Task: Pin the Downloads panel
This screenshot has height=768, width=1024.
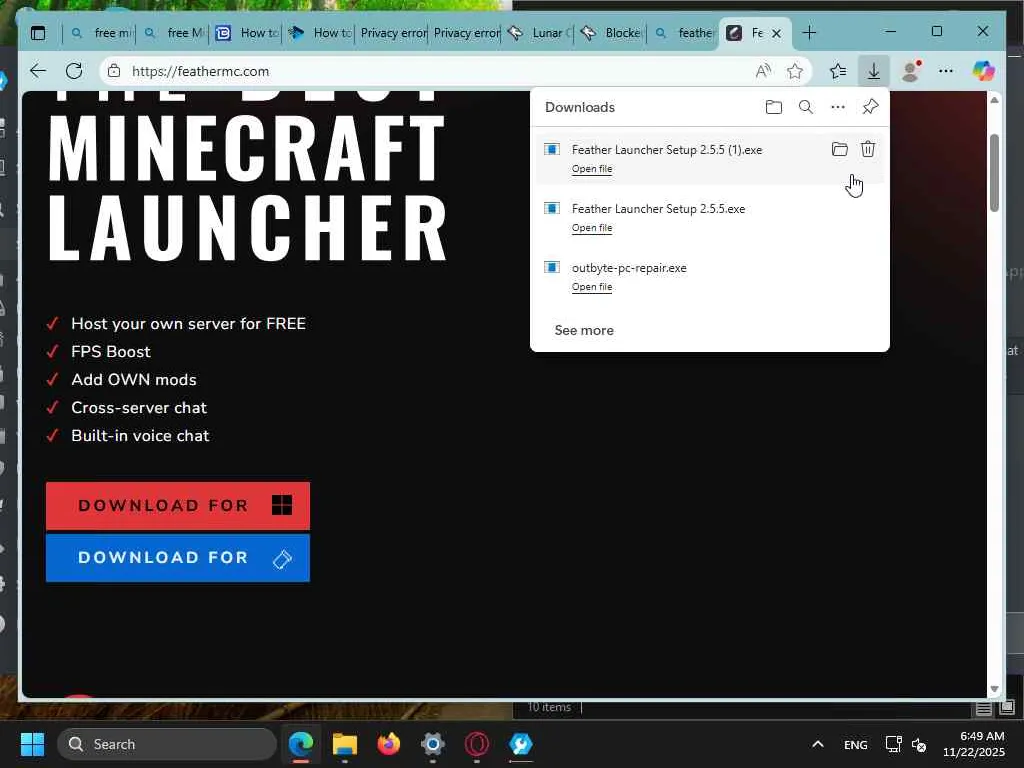Action: coord(870,107)
